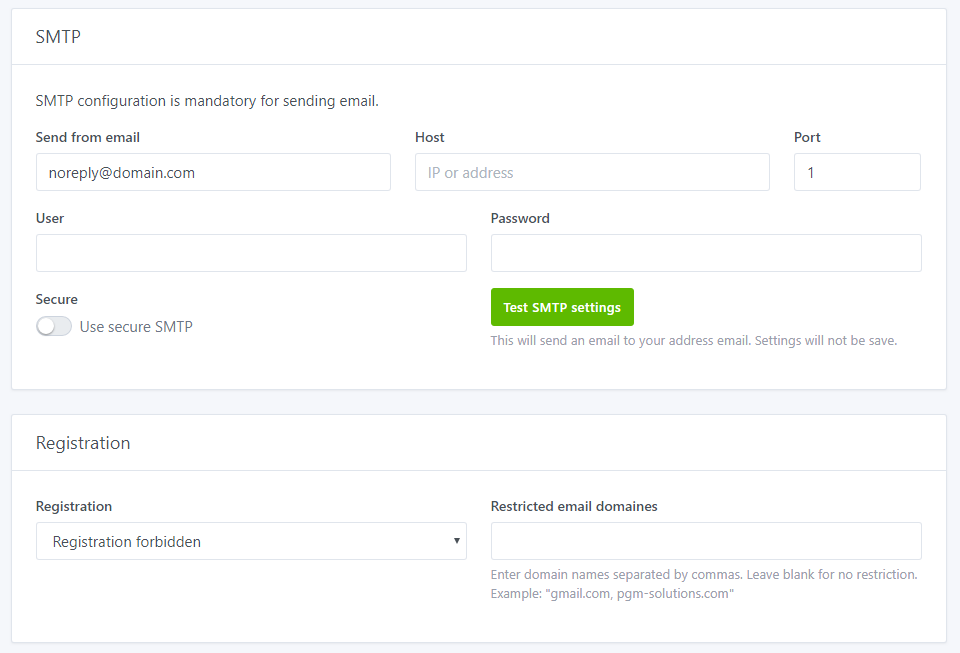Click the SMTP section heading
The height and width of the screenshot is (653, 960).
click(x=58, y=37)
